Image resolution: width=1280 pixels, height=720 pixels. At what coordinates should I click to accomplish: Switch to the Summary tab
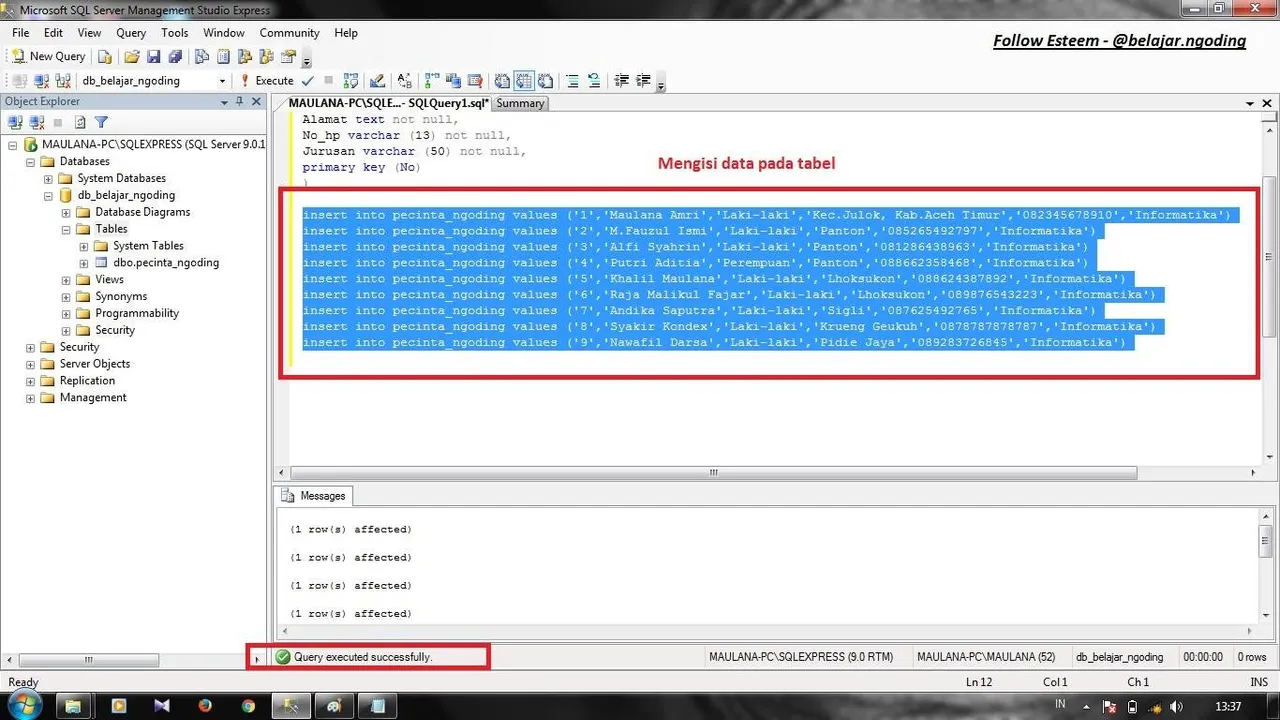point(521,104)
